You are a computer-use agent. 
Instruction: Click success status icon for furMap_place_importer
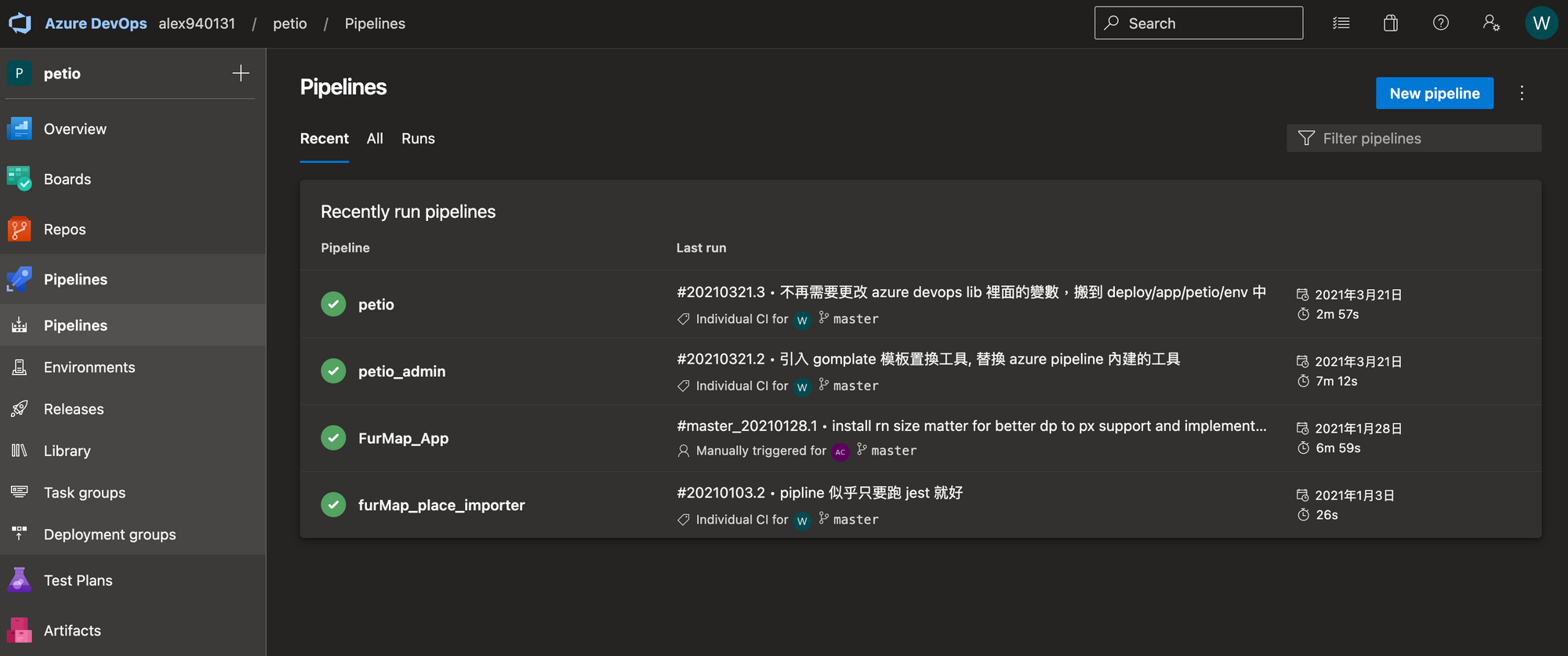pos(333,505)
